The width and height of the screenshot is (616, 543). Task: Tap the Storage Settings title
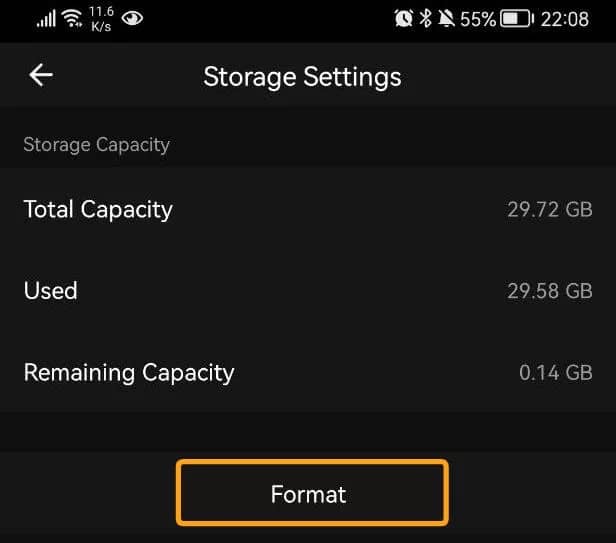pyautogui.click(x=302, y=77)
